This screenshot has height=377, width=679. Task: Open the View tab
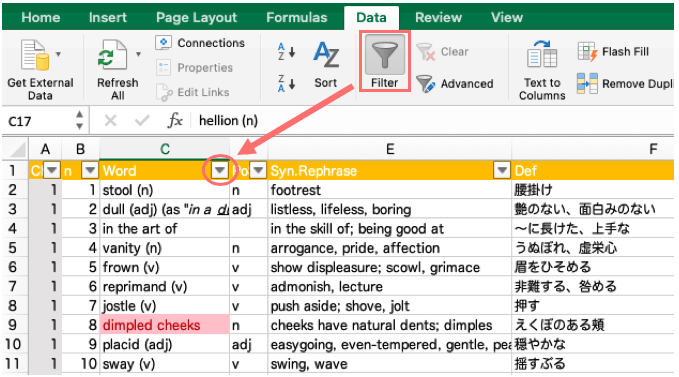[x=507, y=18]
